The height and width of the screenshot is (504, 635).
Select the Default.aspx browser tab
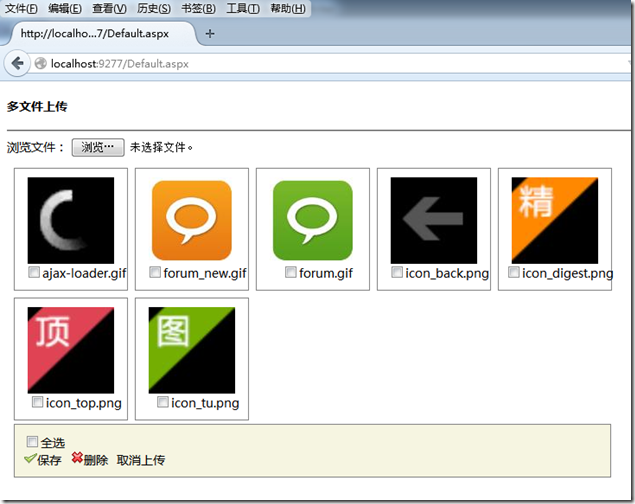coord(99,34)
